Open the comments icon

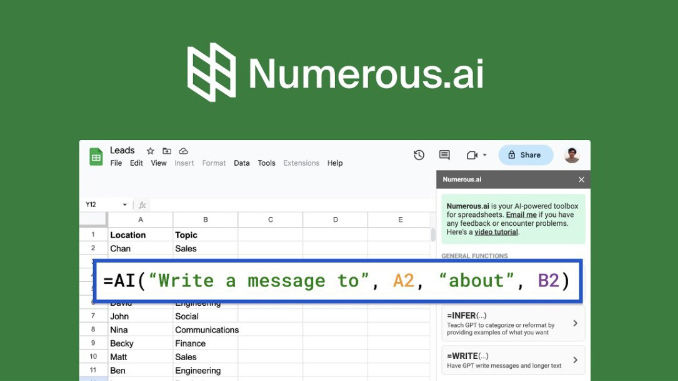(x=444, y=155)
